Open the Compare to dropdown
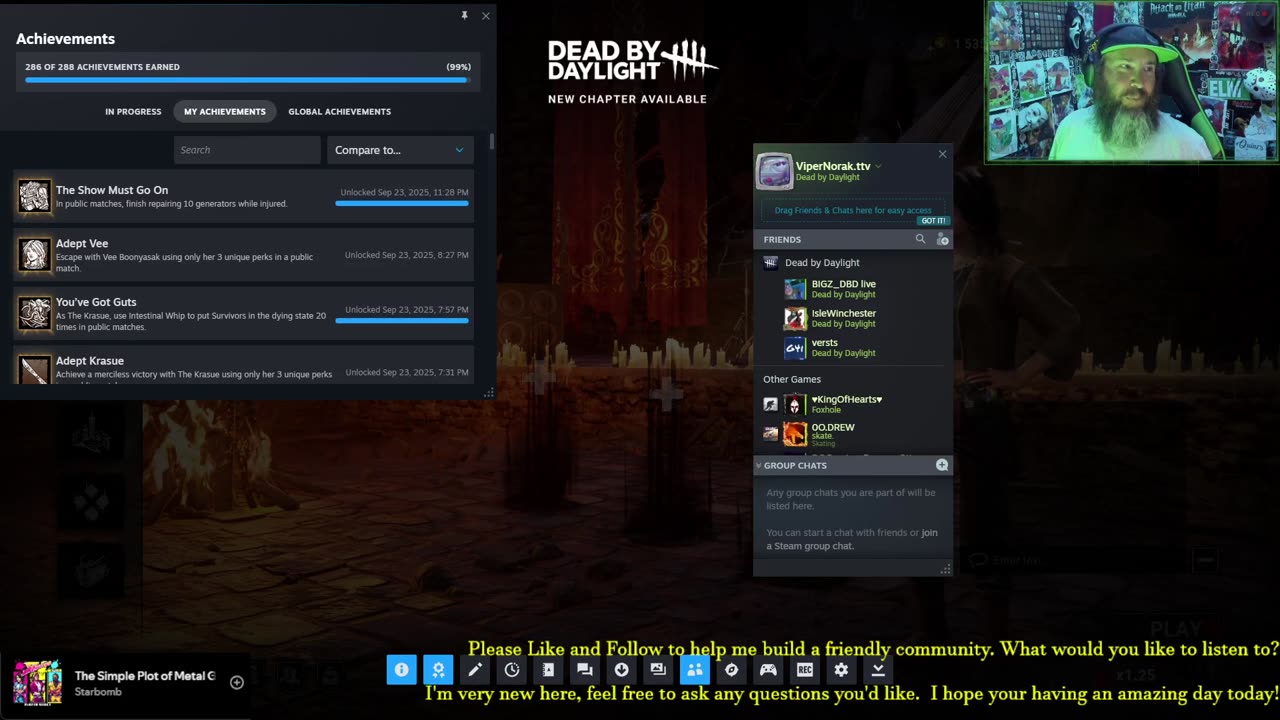The height and width of the screenshot is (720, 1280). click(399, 150)
